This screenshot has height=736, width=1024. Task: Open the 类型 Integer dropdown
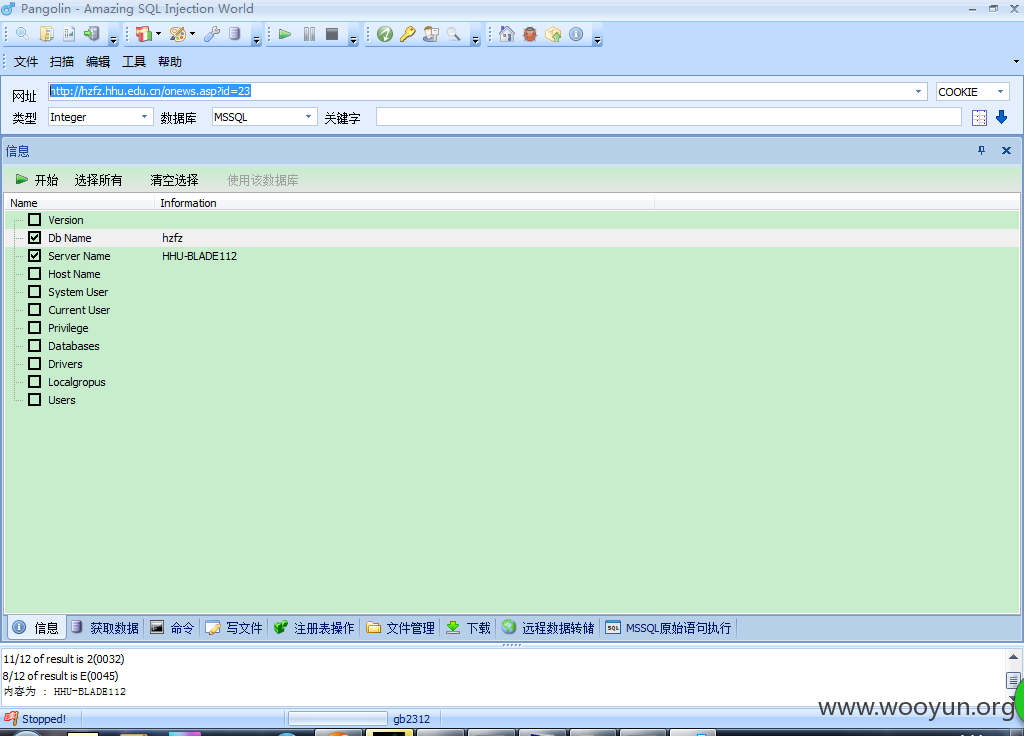pyautogui.click(x=144, y=117)
